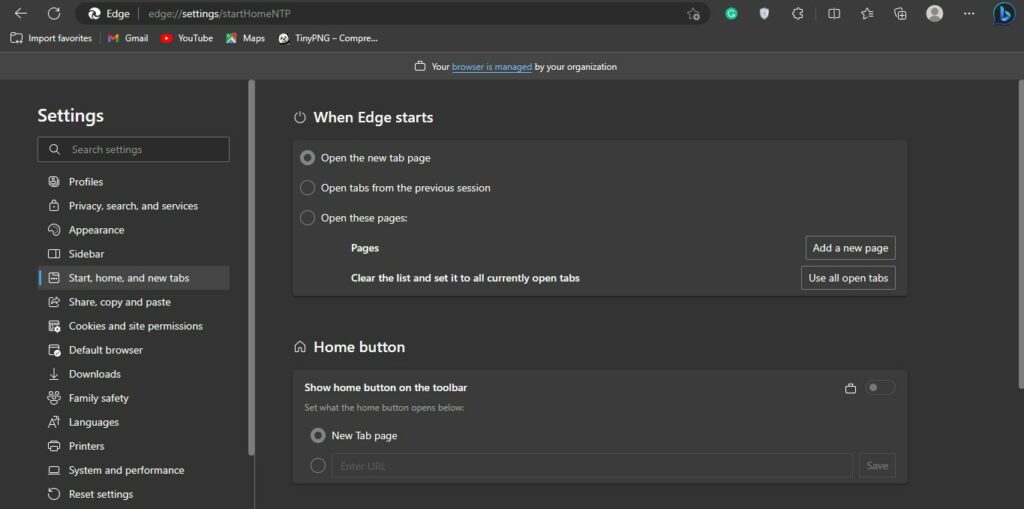
Task: Open the Favorites list icon
Action: 867,14
